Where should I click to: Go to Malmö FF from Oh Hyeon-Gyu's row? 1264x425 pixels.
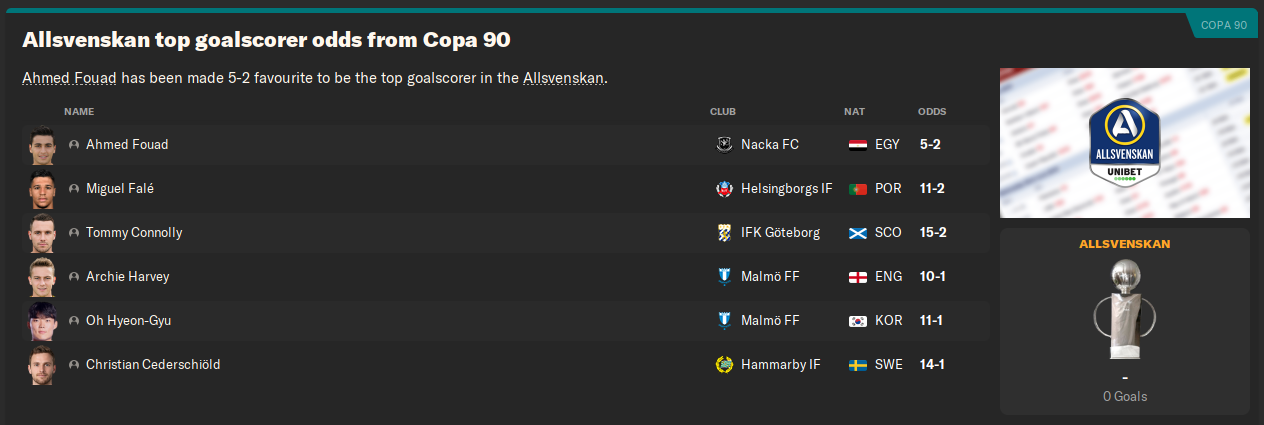[769, 320]
